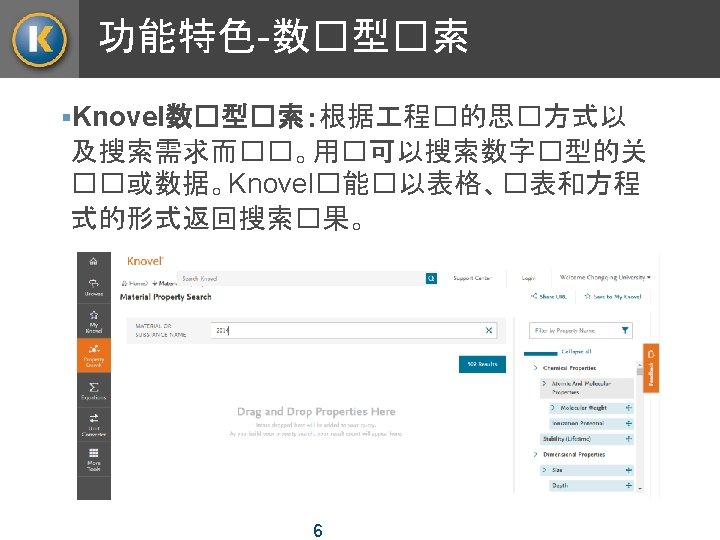Click the property list scrollbar thumb
Image resolution: width=720 pixels, height=540 pixels.
point(640,371)
